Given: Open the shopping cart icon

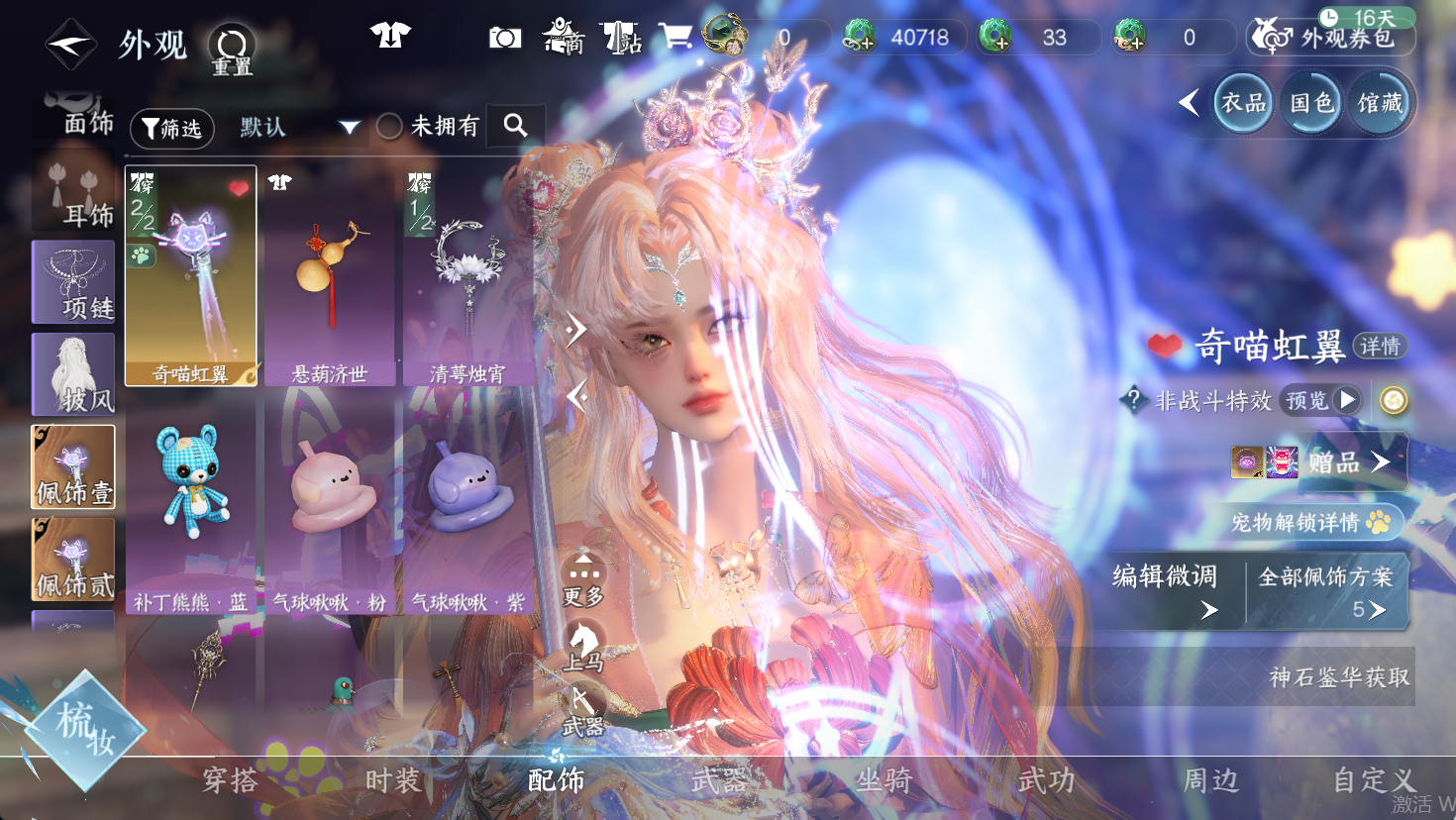Looking at the screenshot, I should click(x=676, y=37).
